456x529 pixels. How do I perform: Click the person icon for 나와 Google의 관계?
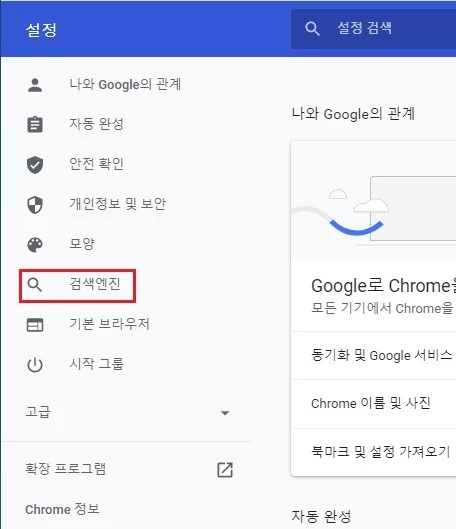click(x=35, y=85)
